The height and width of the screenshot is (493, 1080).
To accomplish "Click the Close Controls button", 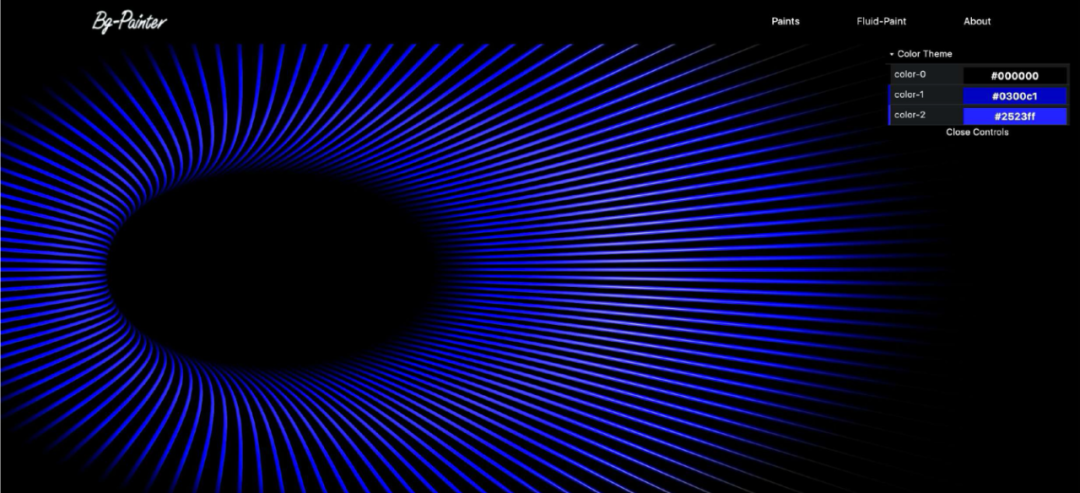I will click(977, 132).
